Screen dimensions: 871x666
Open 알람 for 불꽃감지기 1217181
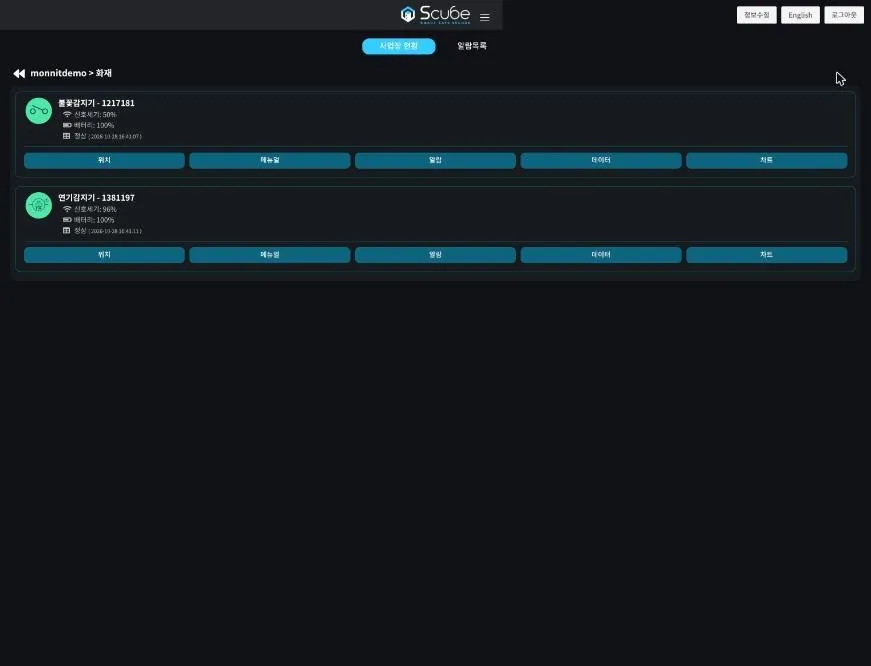pyautogui.click(x=436, y=161)
